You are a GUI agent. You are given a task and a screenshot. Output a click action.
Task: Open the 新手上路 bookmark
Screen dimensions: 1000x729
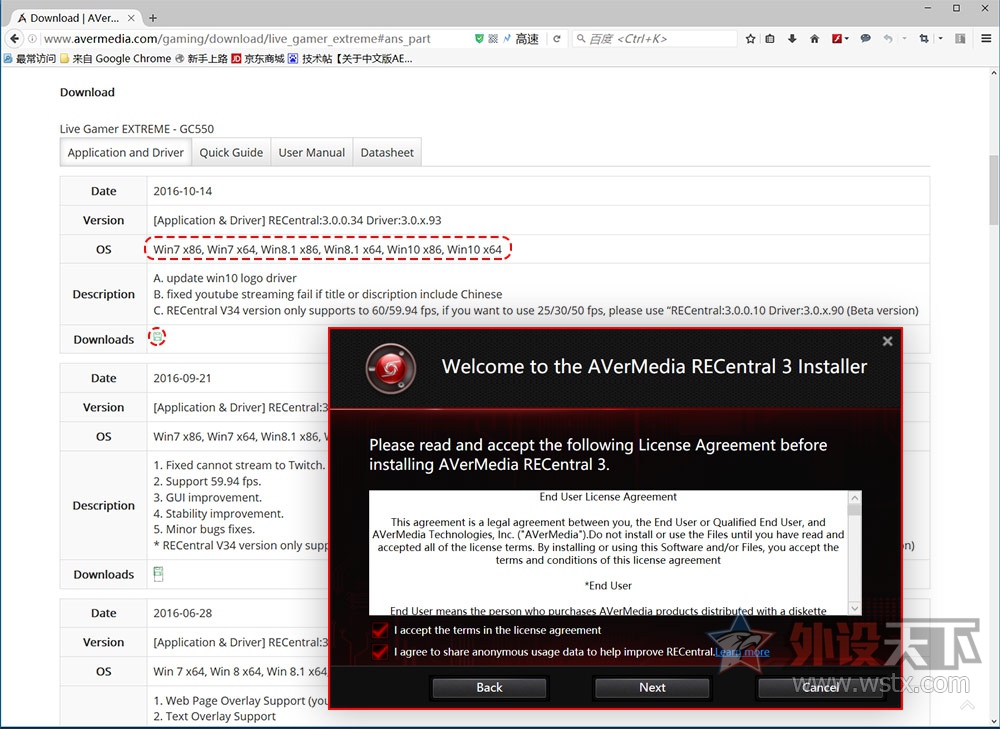pos(201,59)
